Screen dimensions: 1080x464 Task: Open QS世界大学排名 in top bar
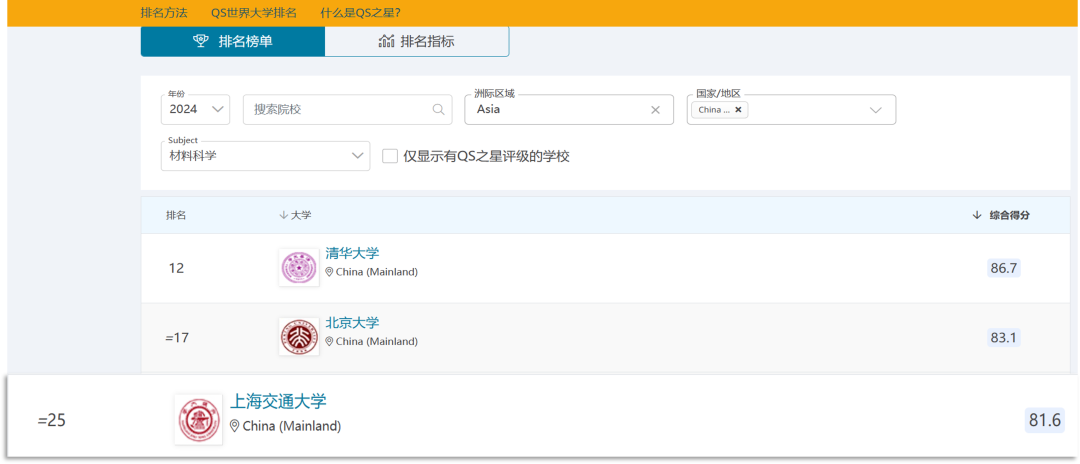click(x=253, y=12)
